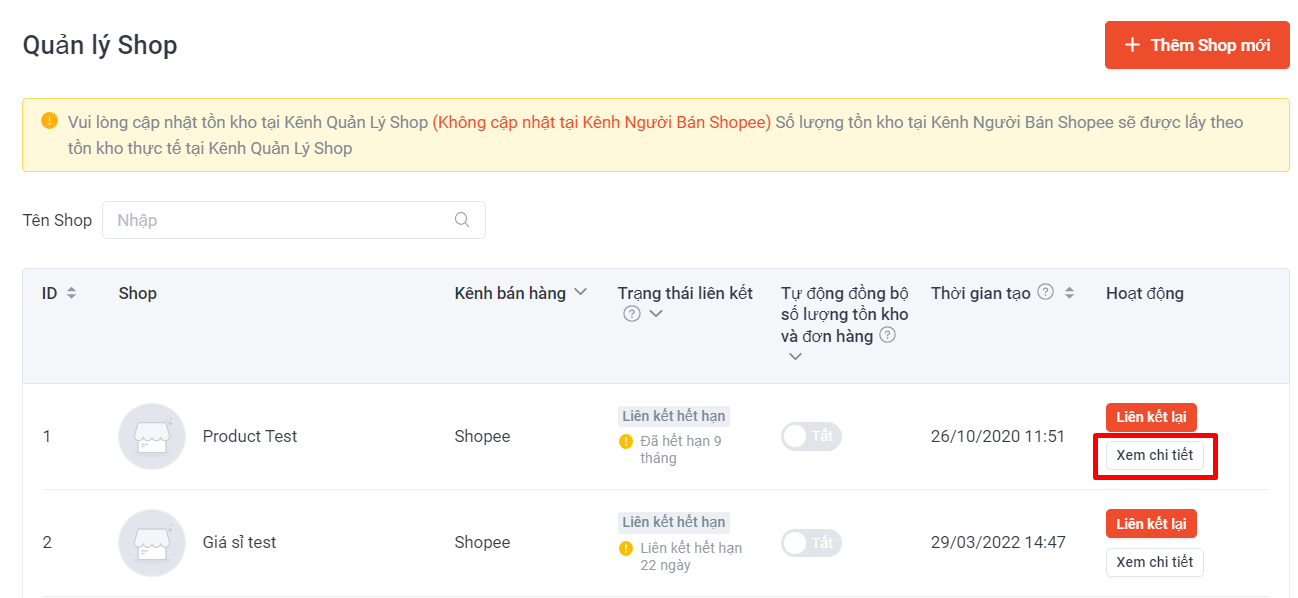Click the shop avatar icon of Giá sỉ test
This screenshot has width=1298, height=598.
152,542
